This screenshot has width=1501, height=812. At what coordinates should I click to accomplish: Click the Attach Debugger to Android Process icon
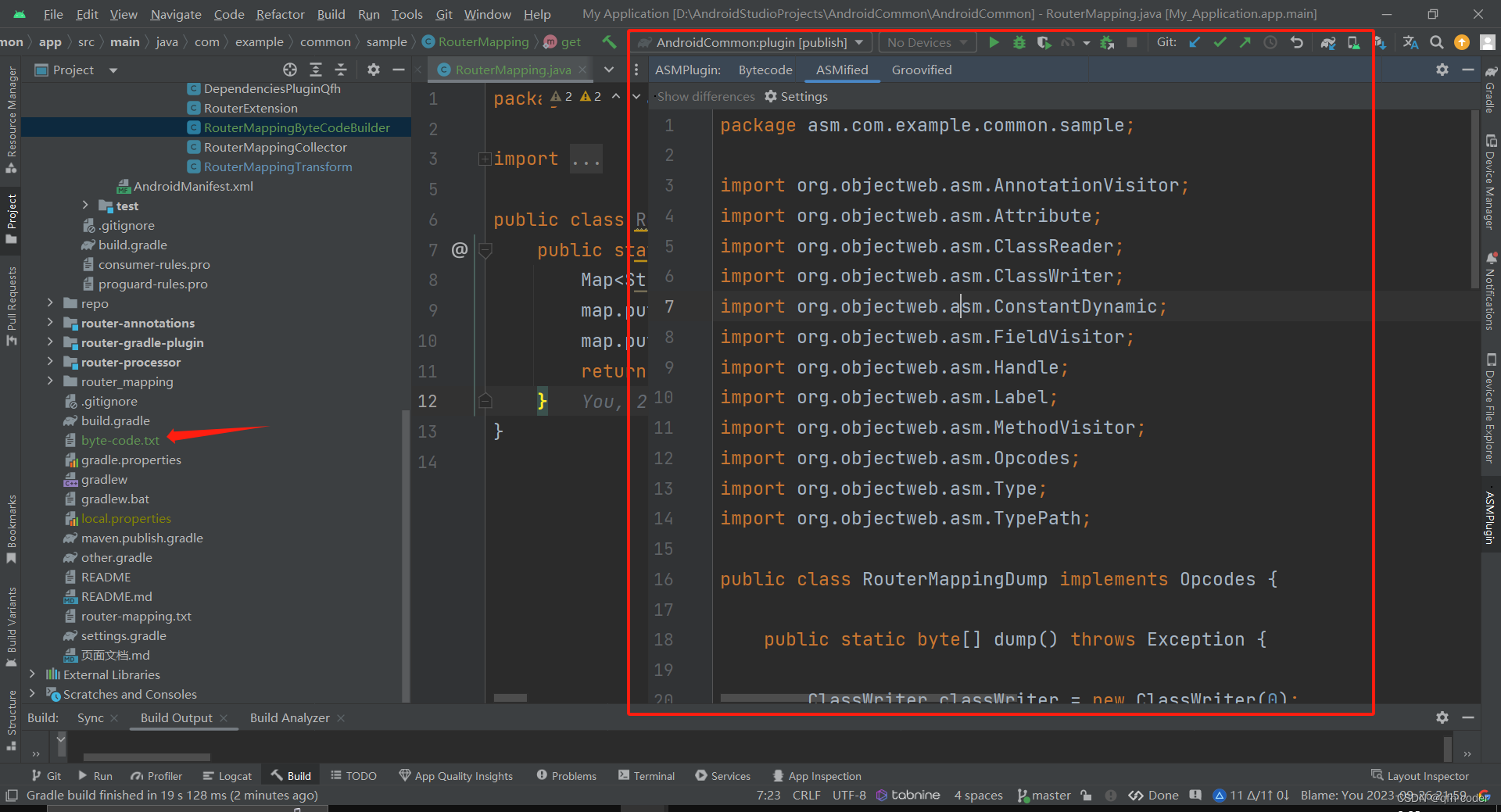tap(1107, 42)
